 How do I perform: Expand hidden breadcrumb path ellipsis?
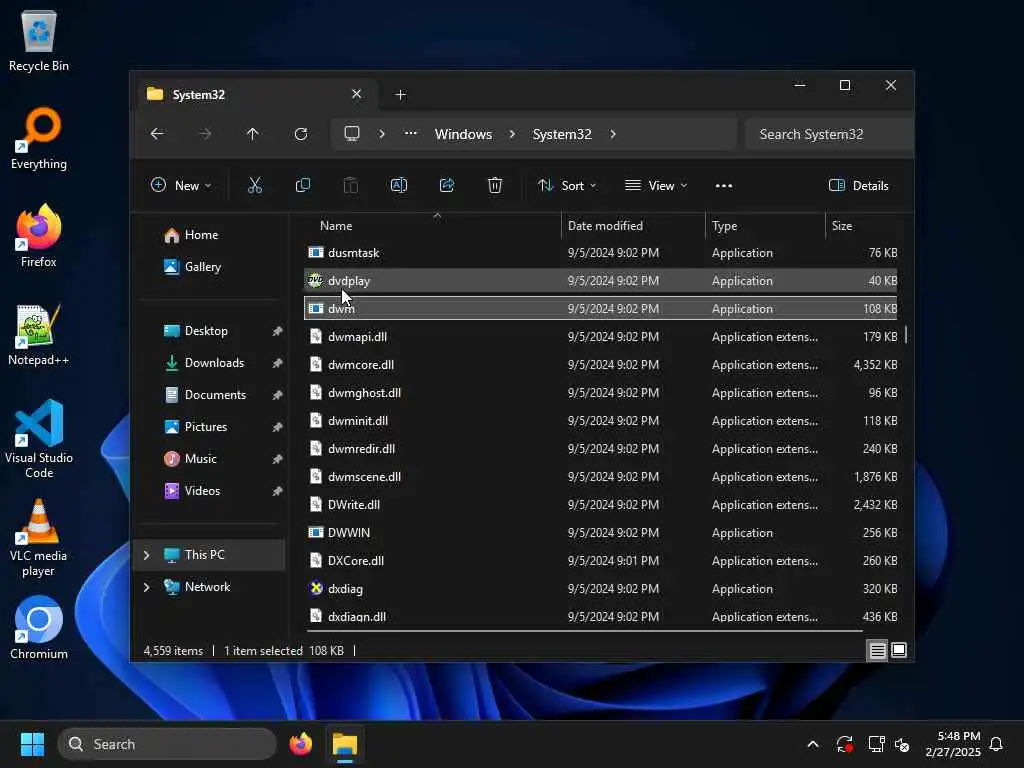click(x=410, y=134)
